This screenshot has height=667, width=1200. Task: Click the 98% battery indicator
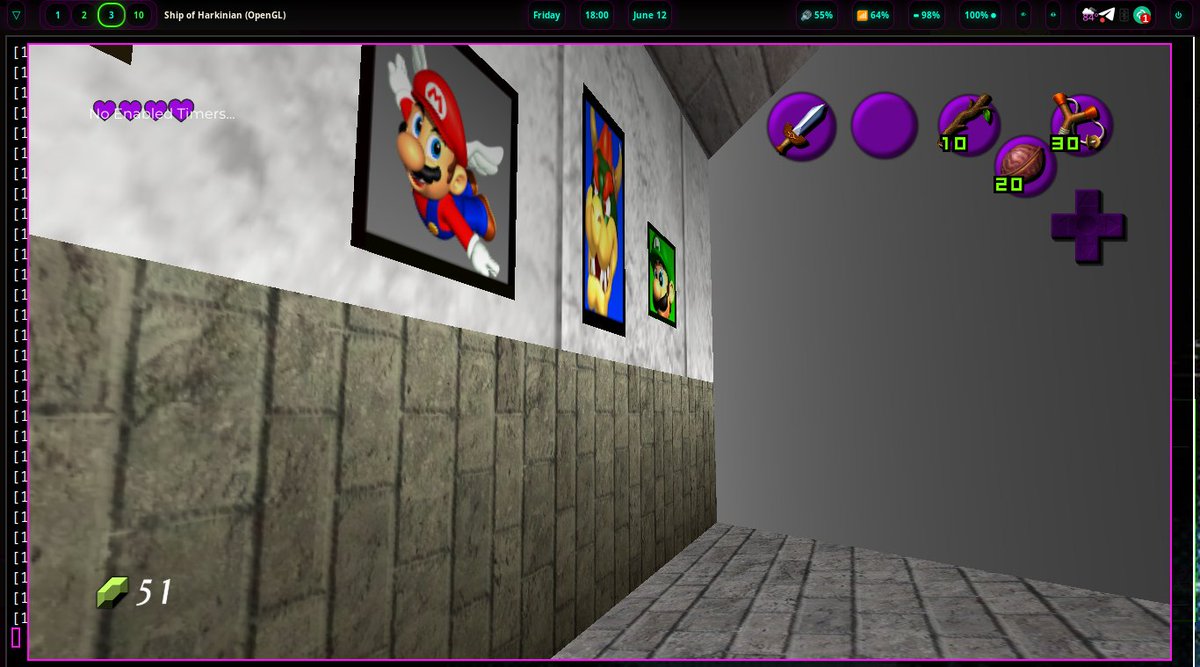(x=927, y=15)
